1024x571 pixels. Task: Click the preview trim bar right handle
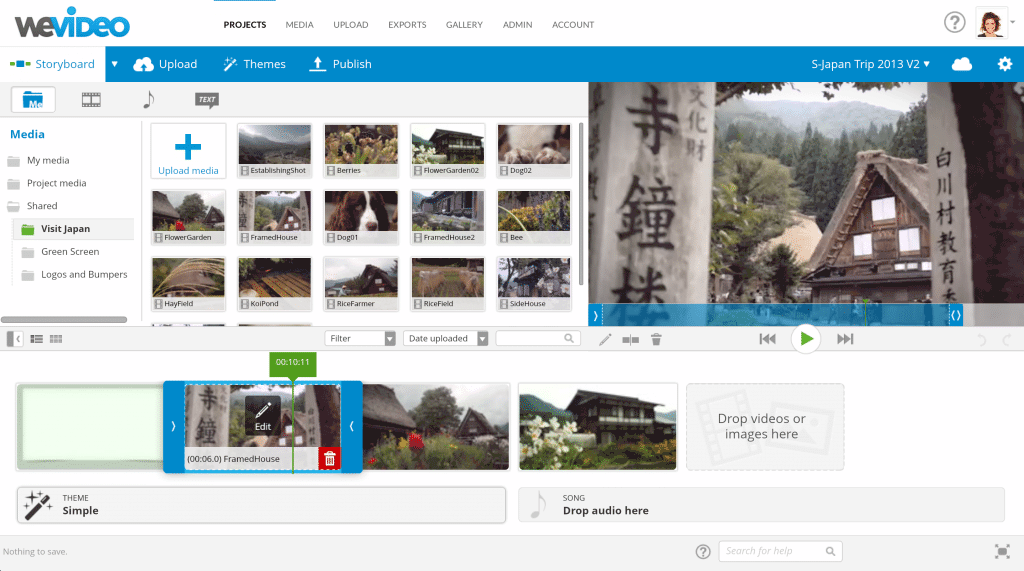pyautogui.click(x=955, y=316)
